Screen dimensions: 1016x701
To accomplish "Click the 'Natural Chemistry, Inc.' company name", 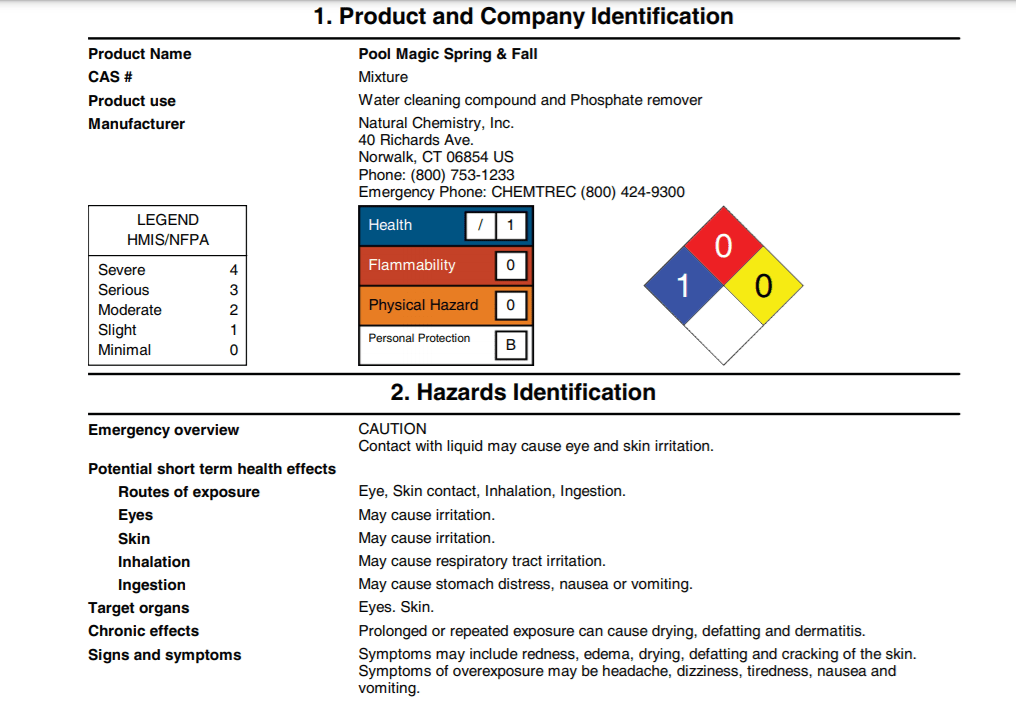I will [x=436, y=123].
